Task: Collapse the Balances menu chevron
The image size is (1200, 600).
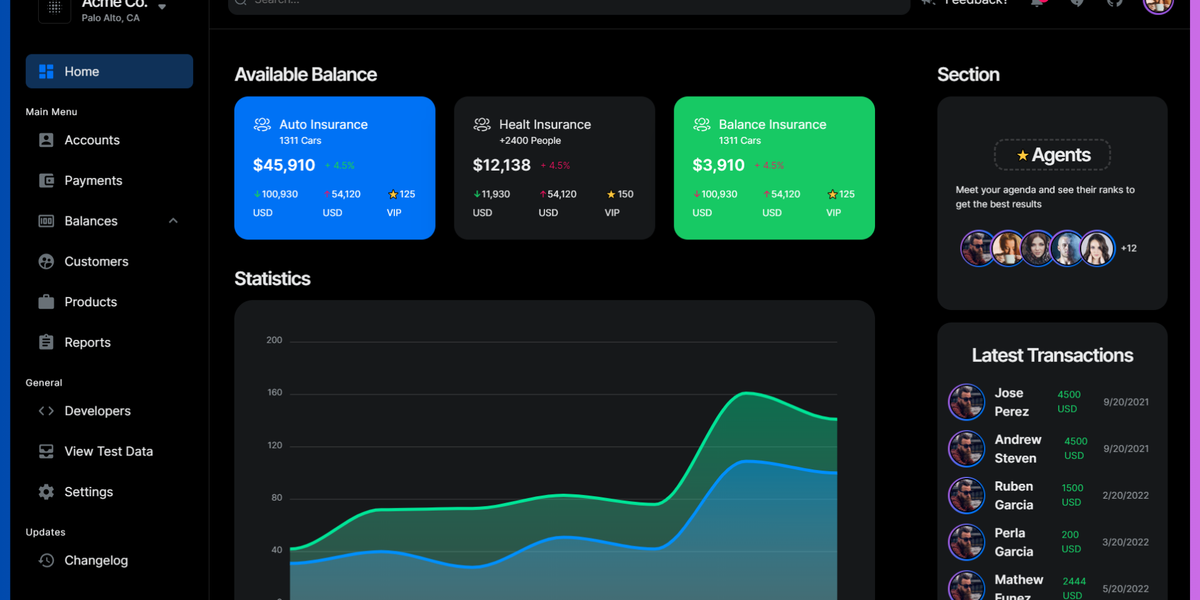Action: (172, 220)
